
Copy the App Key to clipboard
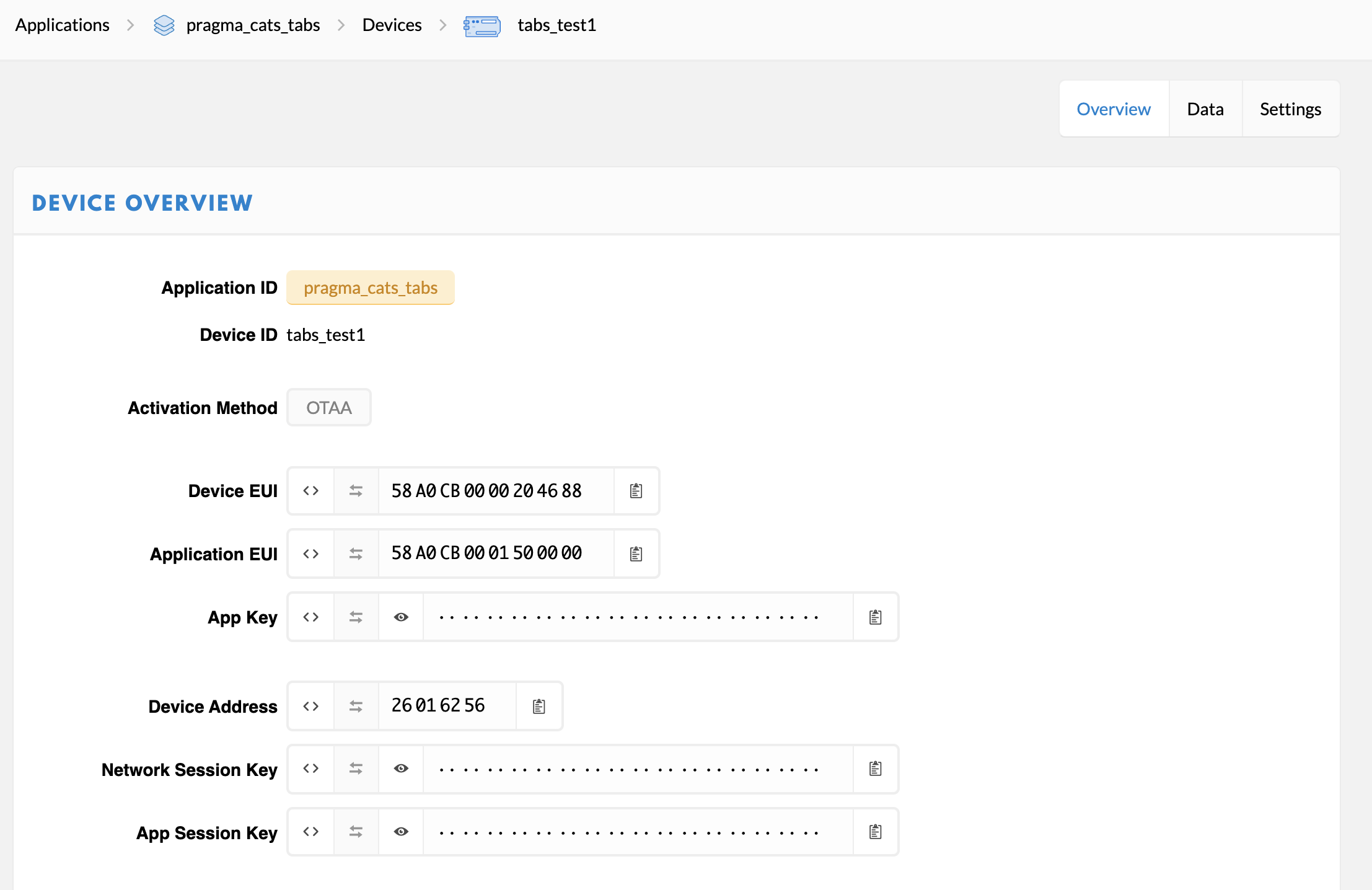coord(875,617)
